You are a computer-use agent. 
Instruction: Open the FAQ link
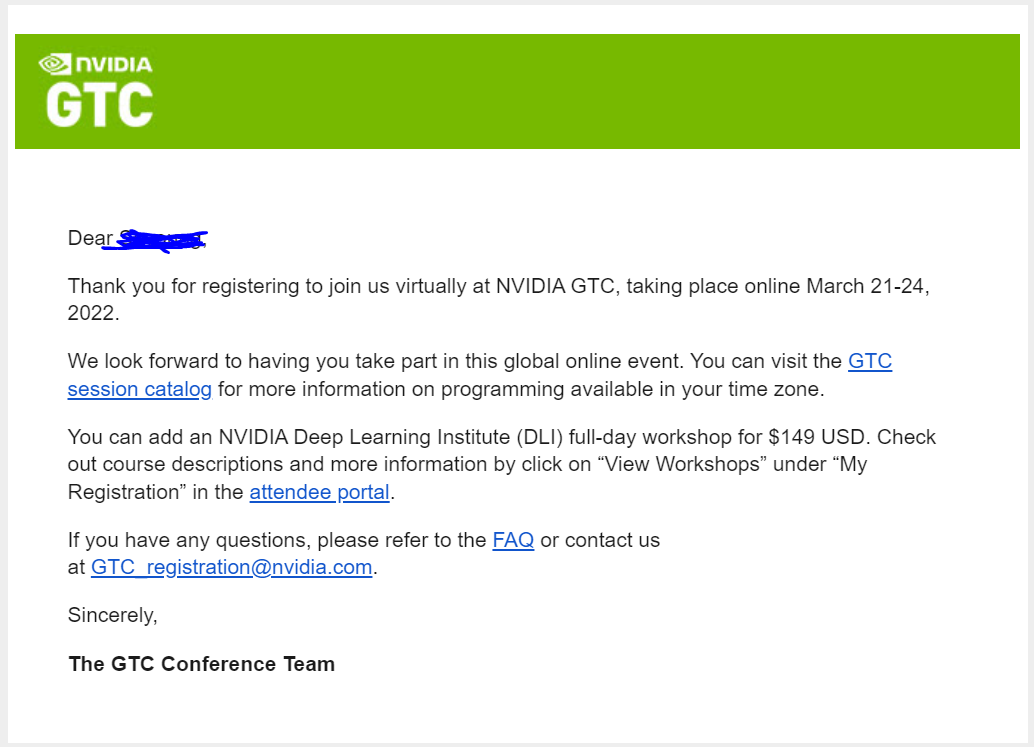[513, 540]
